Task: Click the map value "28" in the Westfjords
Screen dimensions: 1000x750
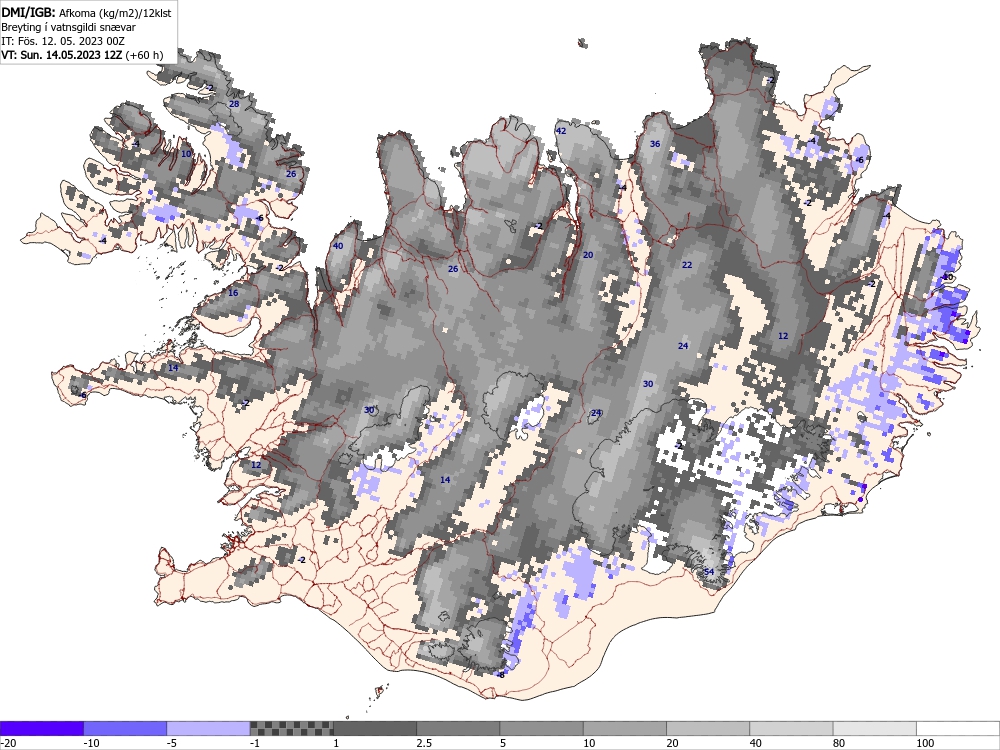Action: pos(234,104)
